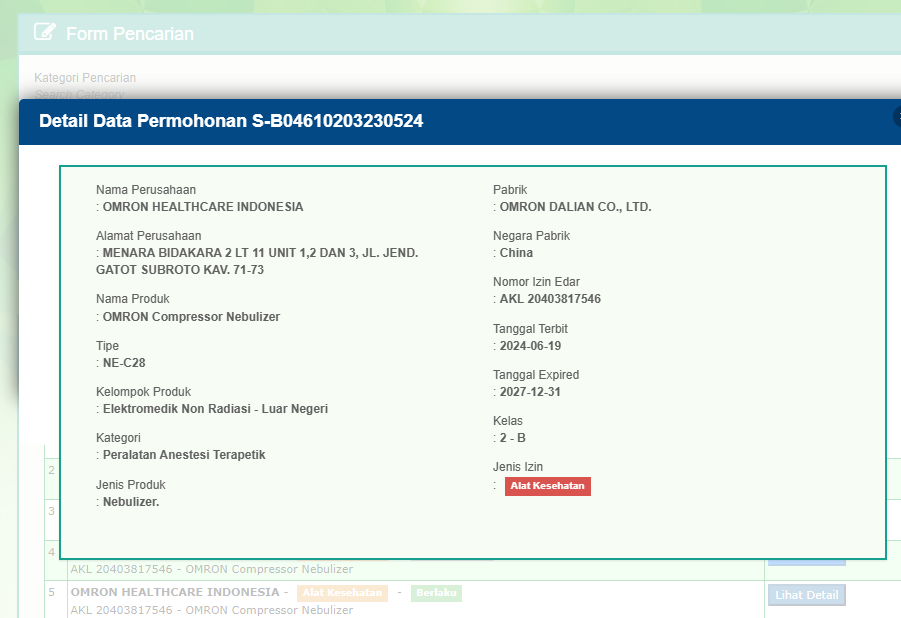
Task: Click the Kategori Pencarian label
Action: (85, 78)
